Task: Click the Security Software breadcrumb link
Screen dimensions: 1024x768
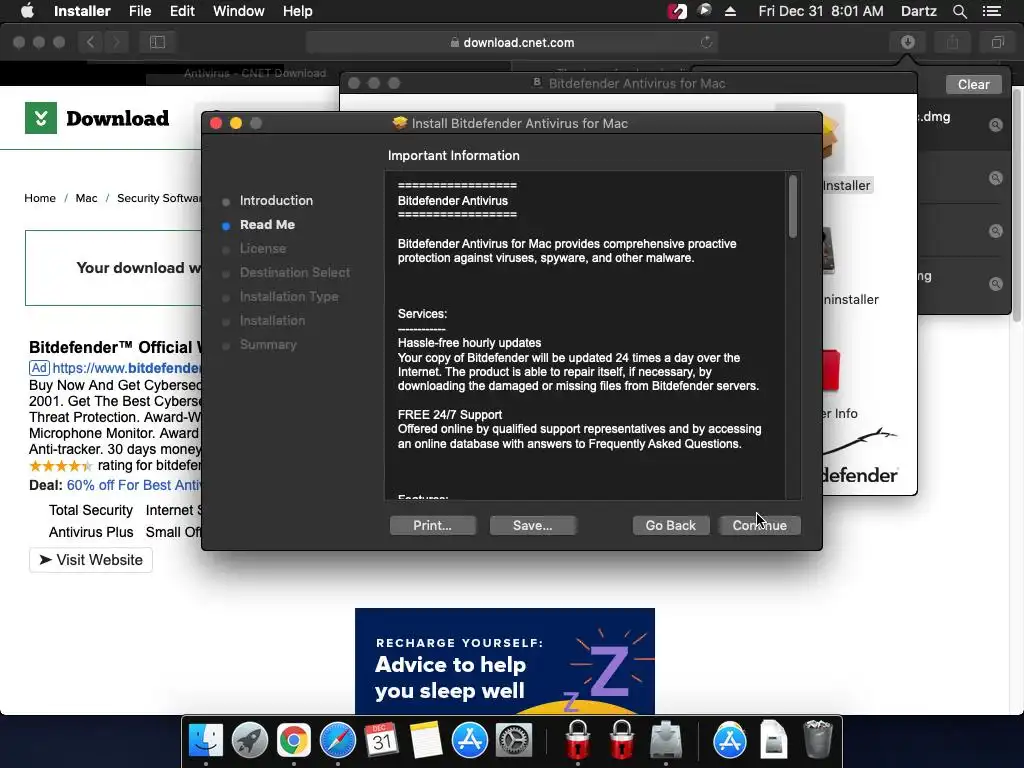Action: coord(159,198)
